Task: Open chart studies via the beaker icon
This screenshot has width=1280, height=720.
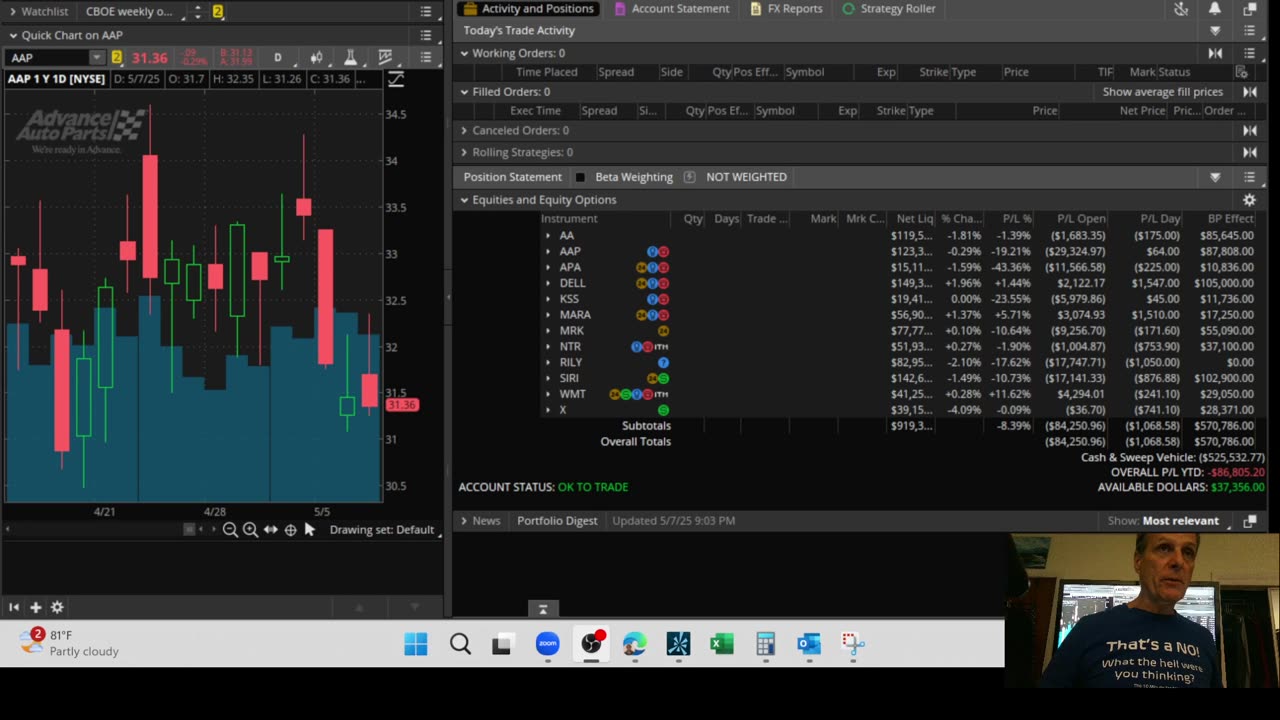Action: click(350, 58)
